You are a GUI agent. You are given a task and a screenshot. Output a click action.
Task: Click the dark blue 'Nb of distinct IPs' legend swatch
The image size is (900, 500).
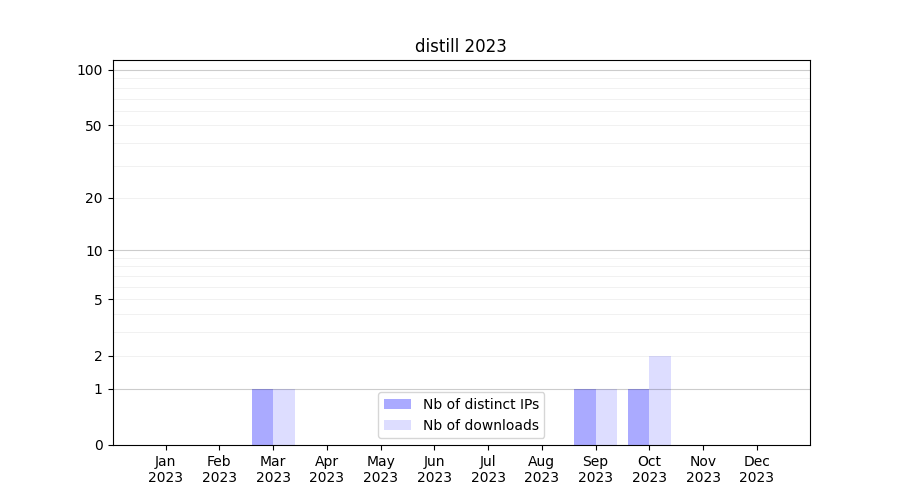coord(397,404)
